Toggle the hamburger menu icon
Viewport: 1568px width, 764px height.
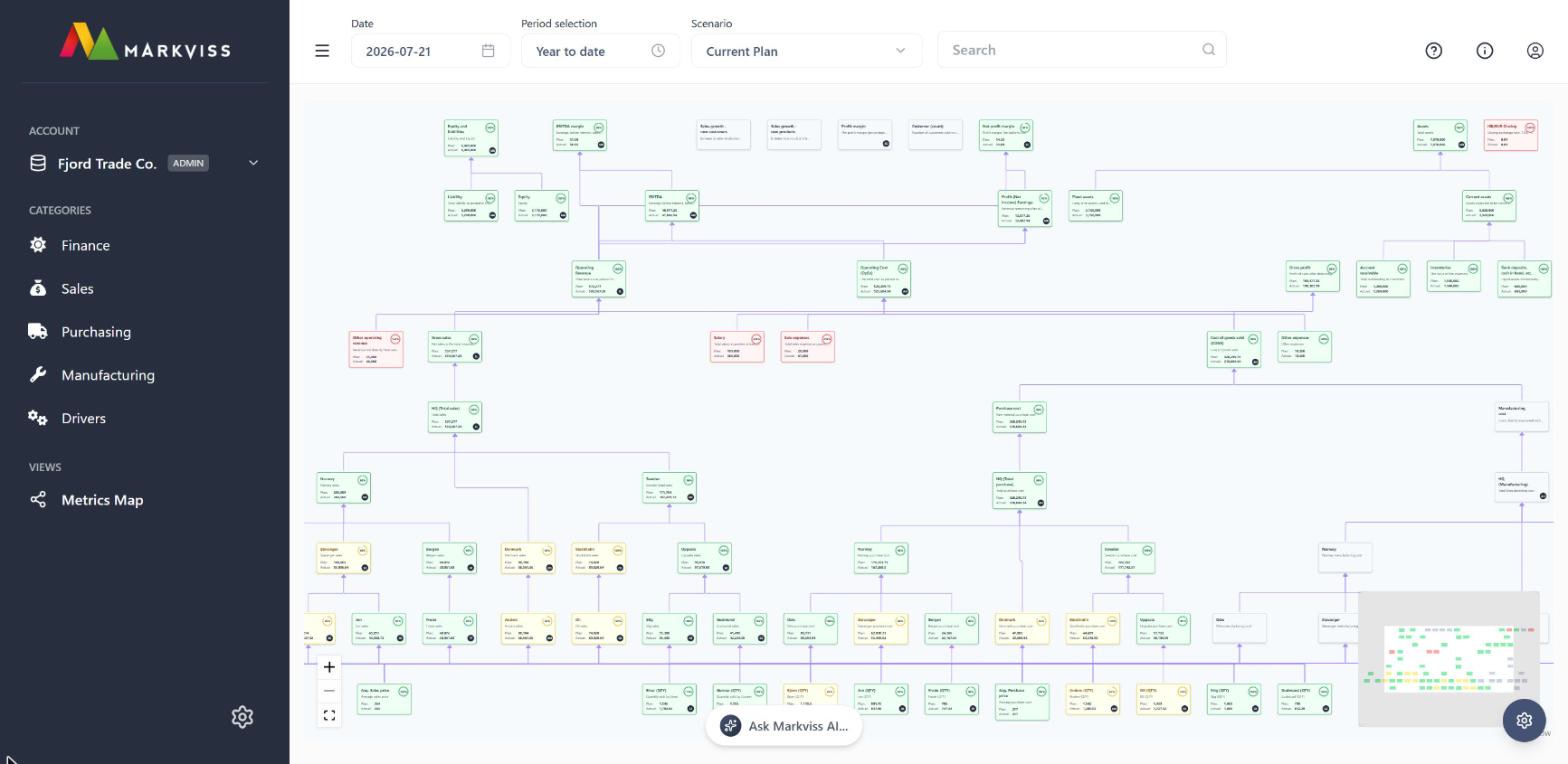tap(322, 50)
